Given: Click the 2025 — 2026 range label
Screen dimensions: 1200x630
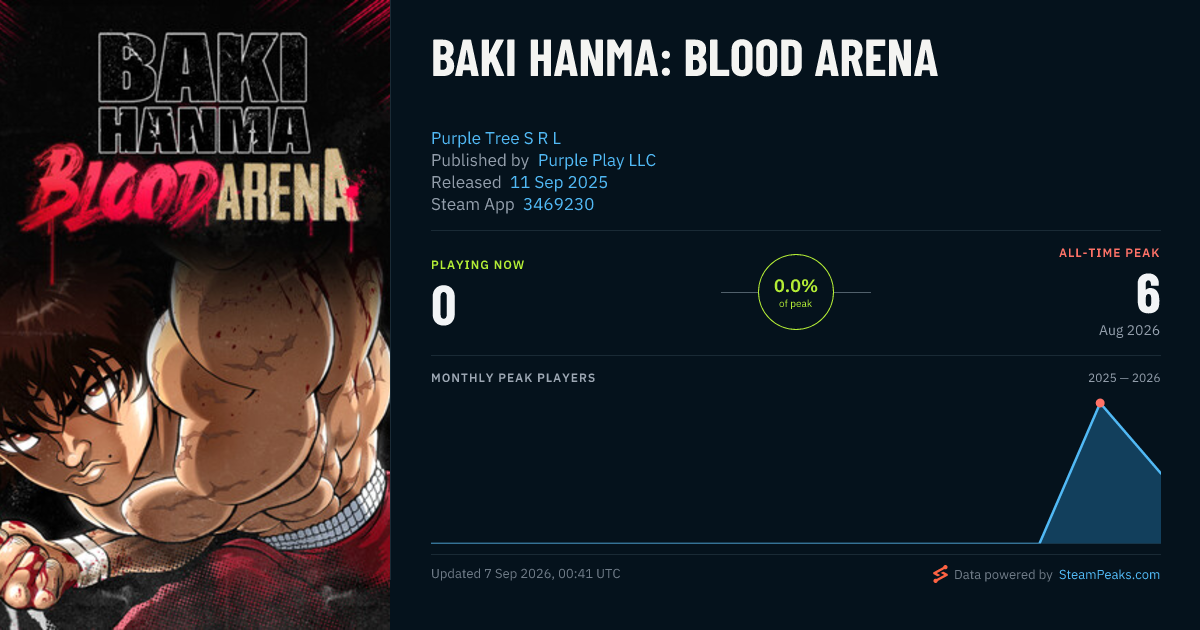Looking at the screenshot, I should click(x=1124, y=378).
